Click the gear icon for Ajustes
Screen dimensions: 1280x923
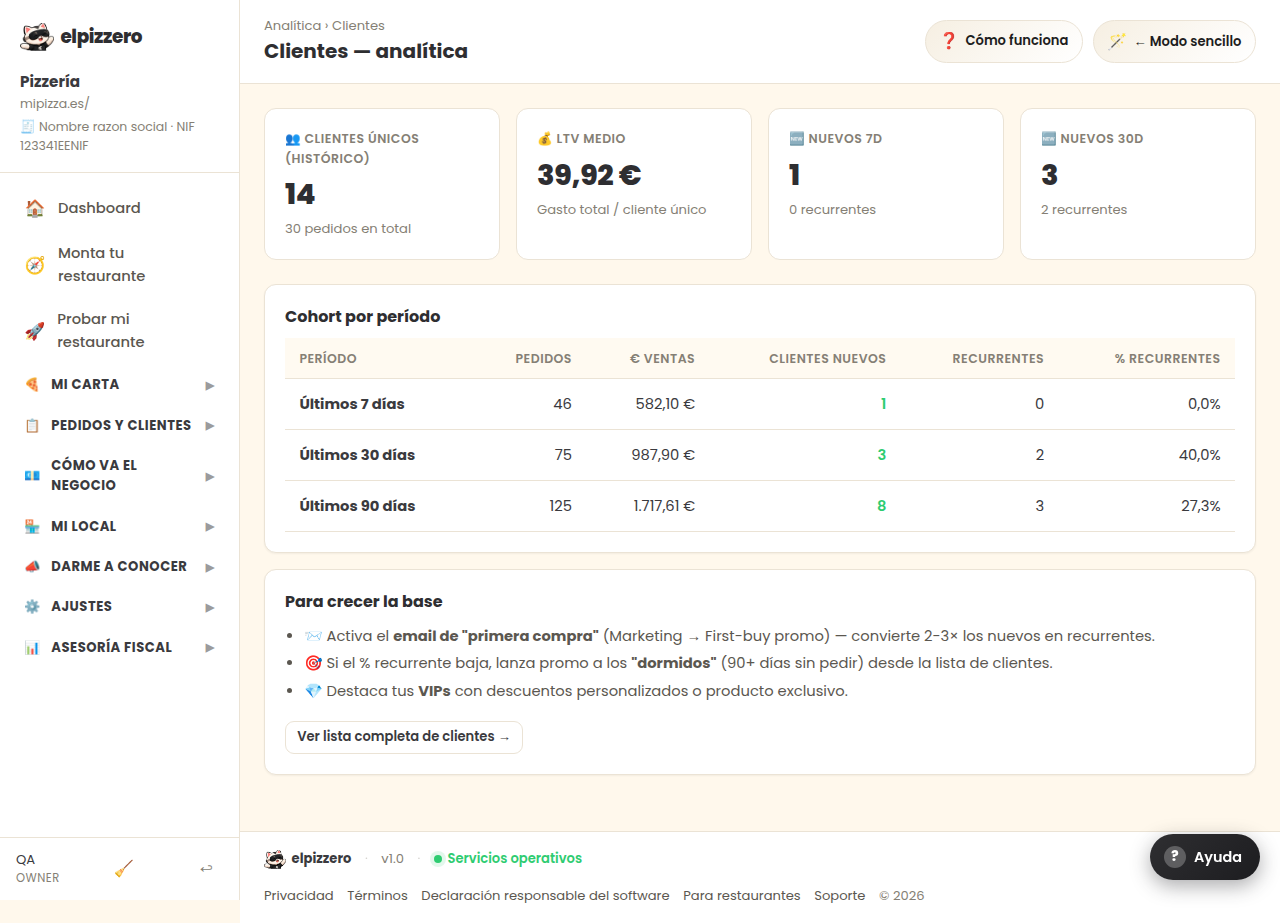tap(32, 606)
